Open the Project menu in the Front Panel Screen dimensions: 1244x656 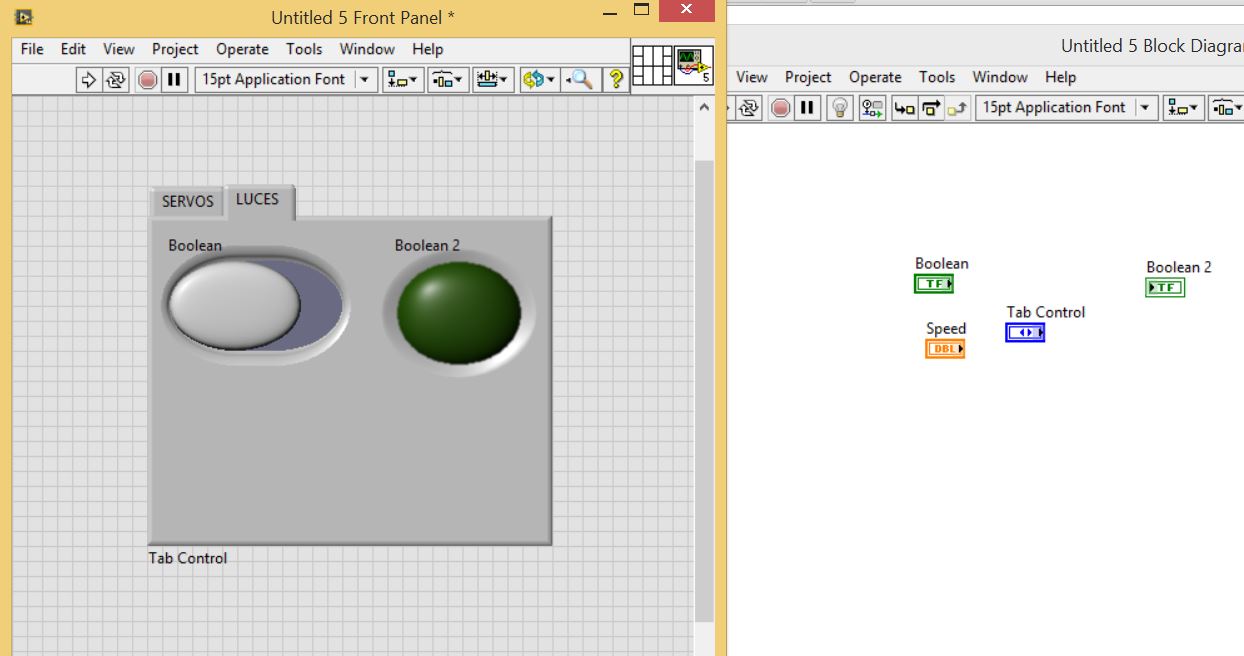(175, 49)
